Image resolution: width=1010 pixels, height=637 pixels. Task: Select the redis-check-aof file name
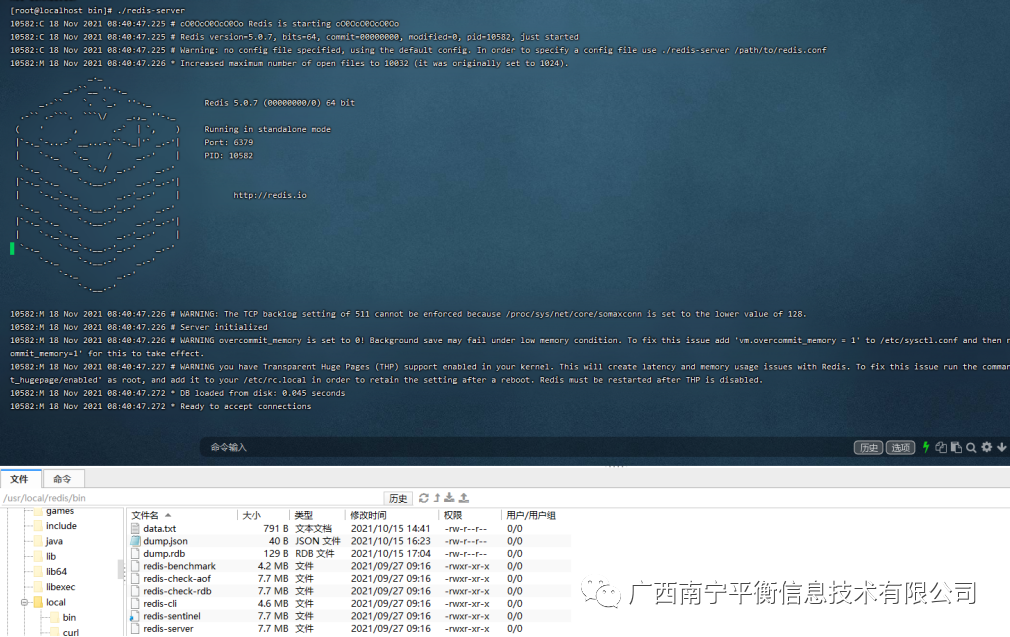(177, 578)
